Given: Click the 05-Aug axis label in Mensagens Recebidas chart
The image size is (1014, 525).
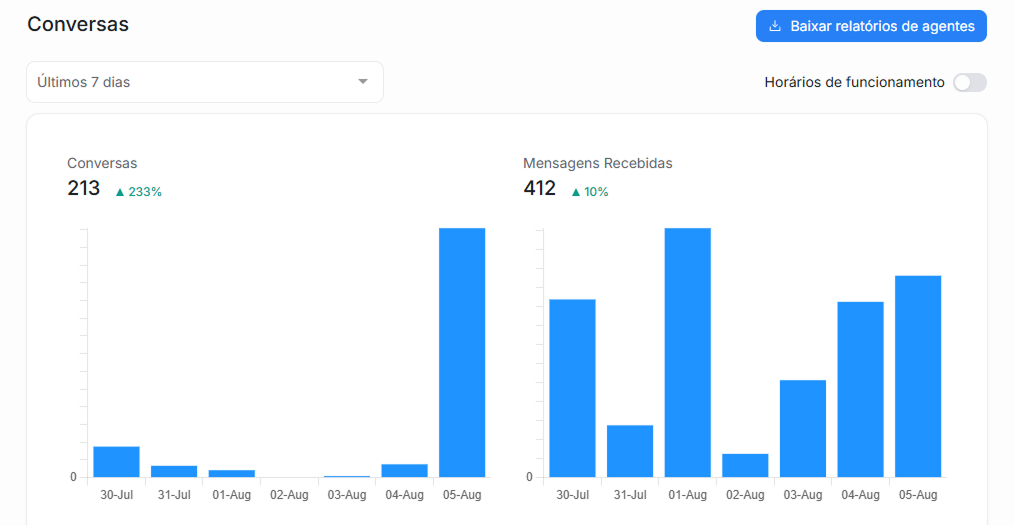Looking at the screenshot, I should [918, 495].
